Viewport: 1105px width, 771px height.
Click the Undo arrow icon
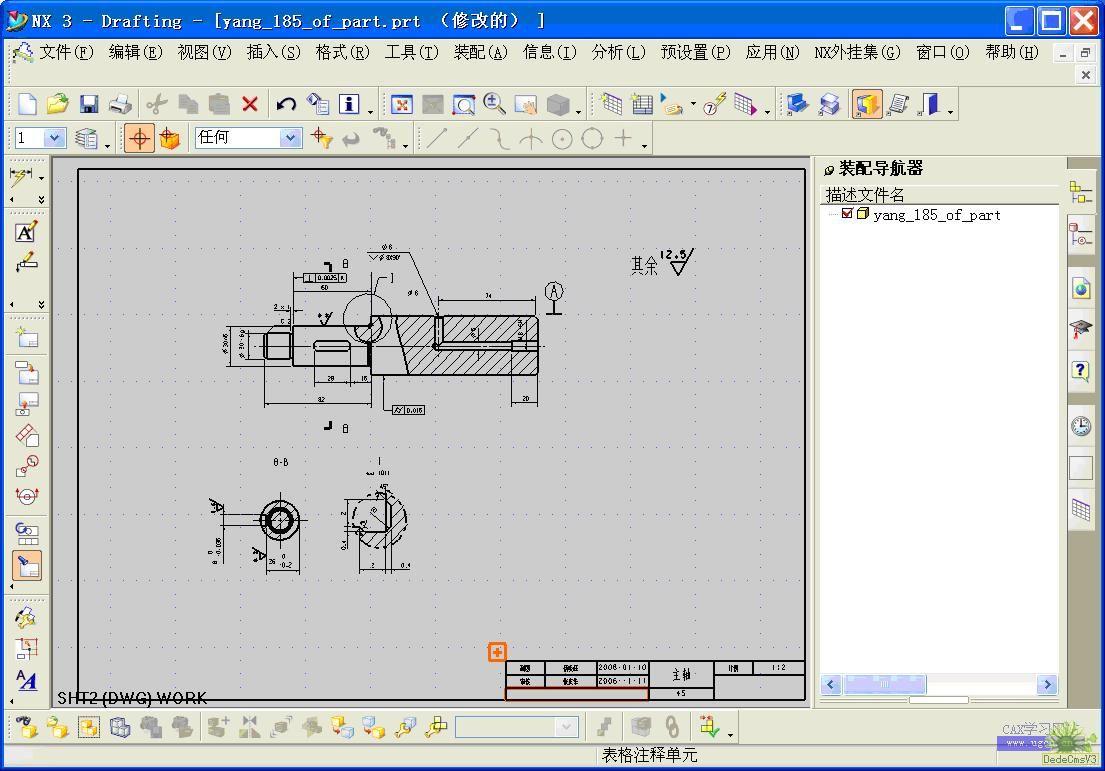click(286, 104)
